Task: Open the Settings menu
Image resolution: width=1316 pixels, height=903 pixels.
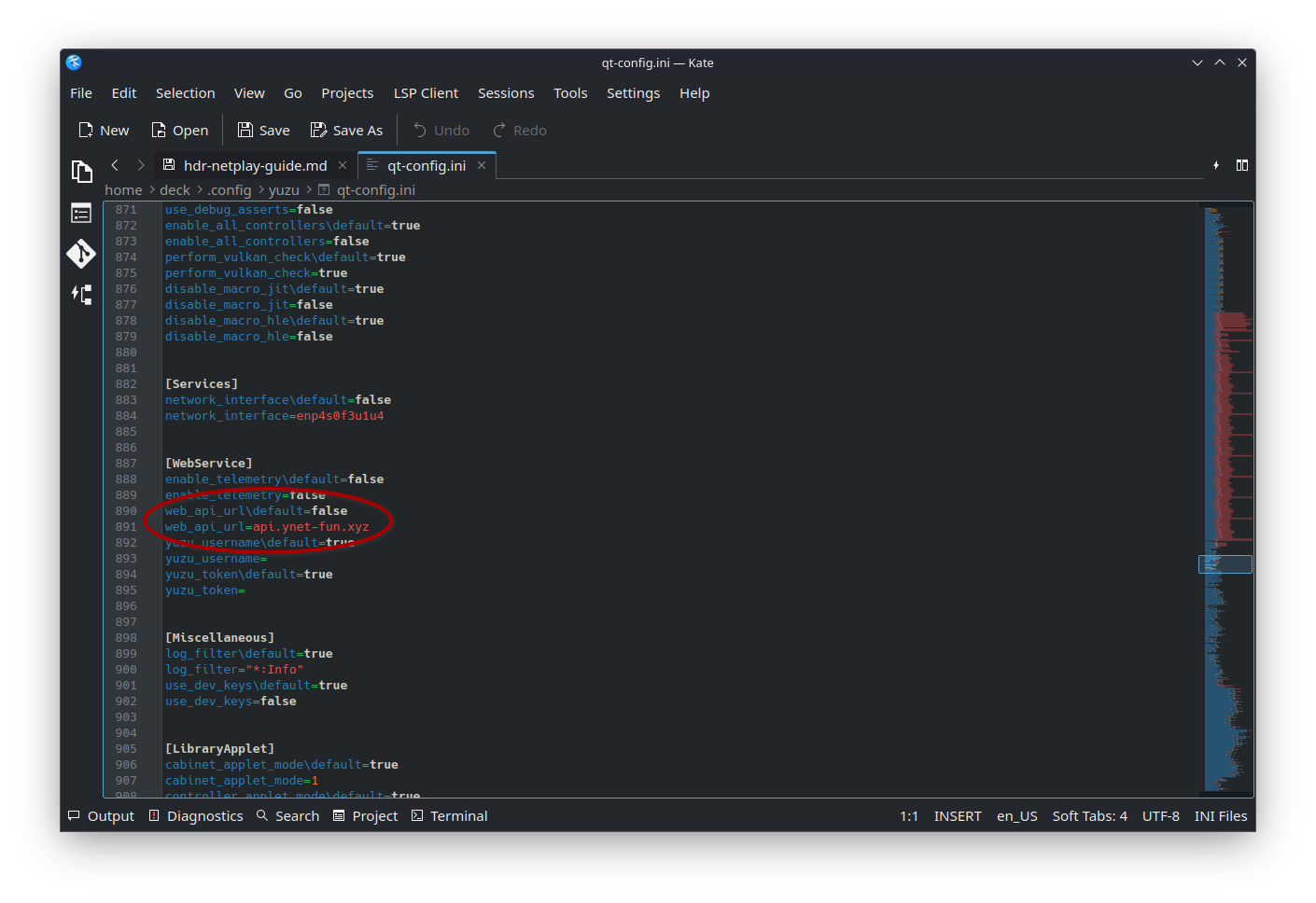Action: pyautogui.click(x=633, y=93)
